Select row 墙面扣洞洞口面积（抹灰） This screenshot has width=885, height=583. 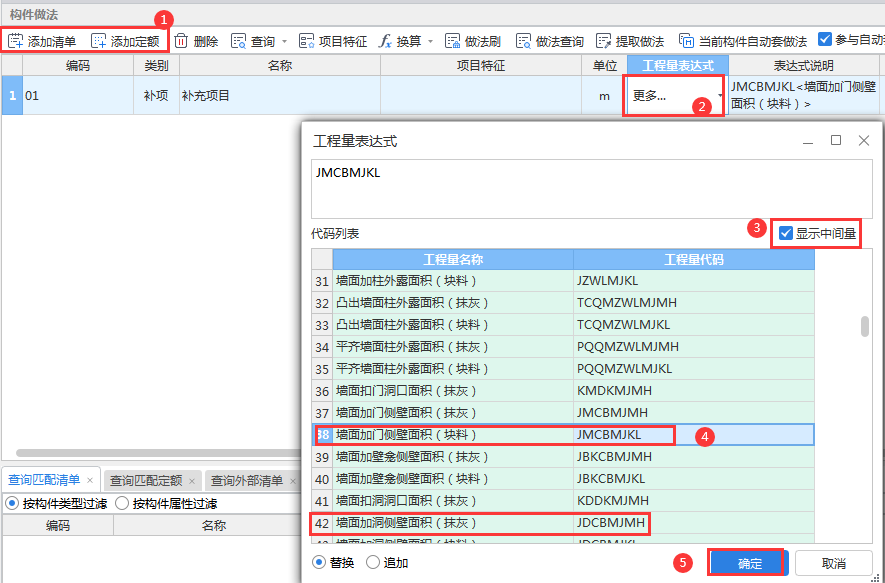563,501
